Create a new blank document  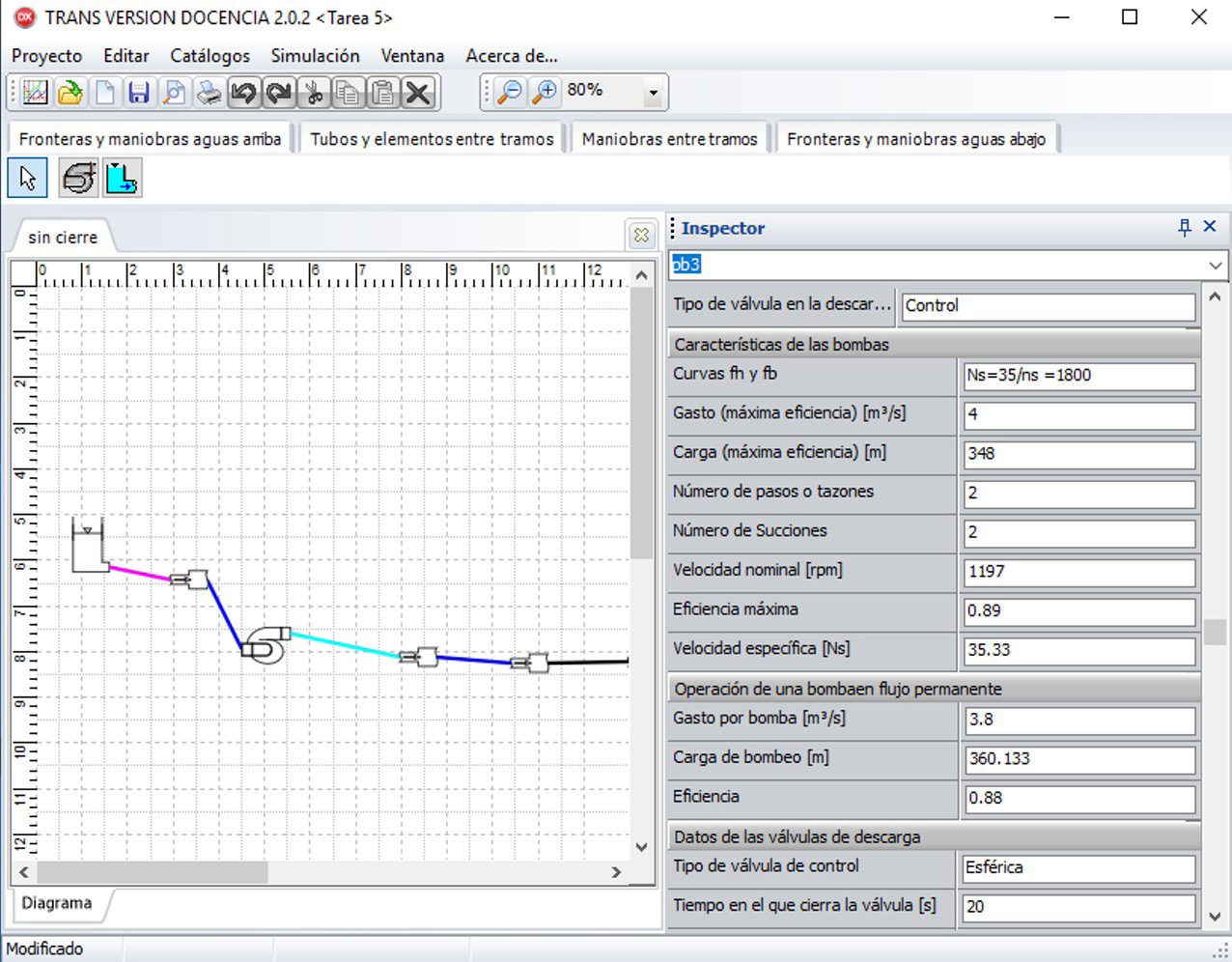[x=104, y=93]
